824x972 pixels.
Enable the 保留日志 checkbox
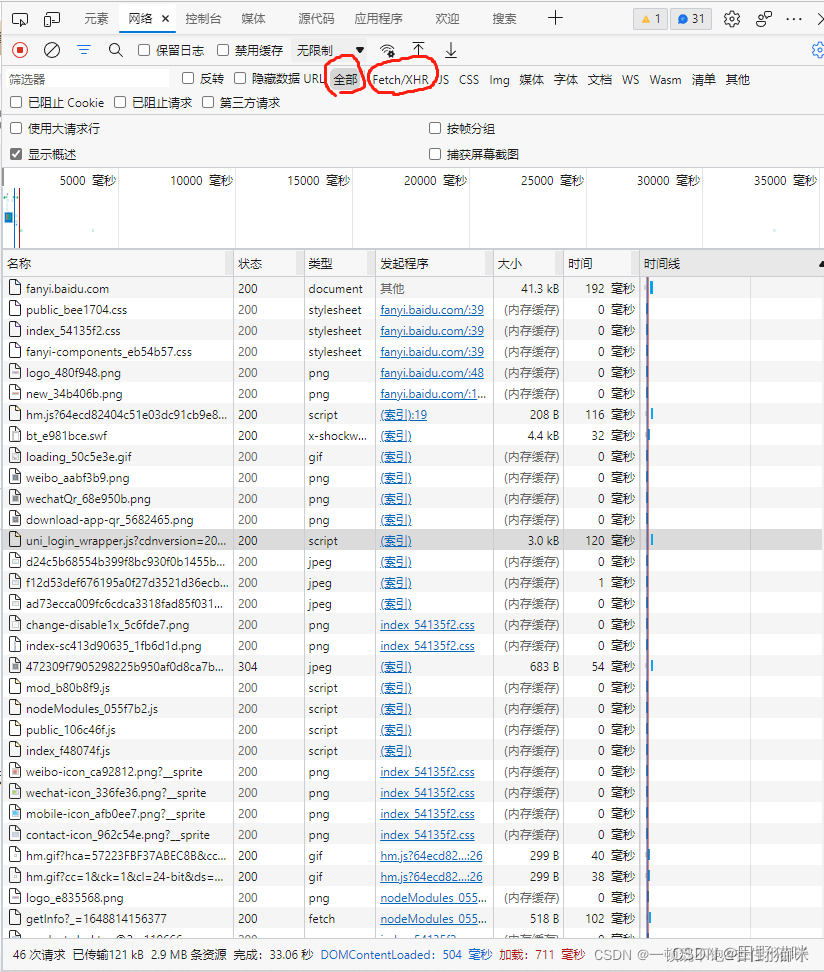coord(141,50)
